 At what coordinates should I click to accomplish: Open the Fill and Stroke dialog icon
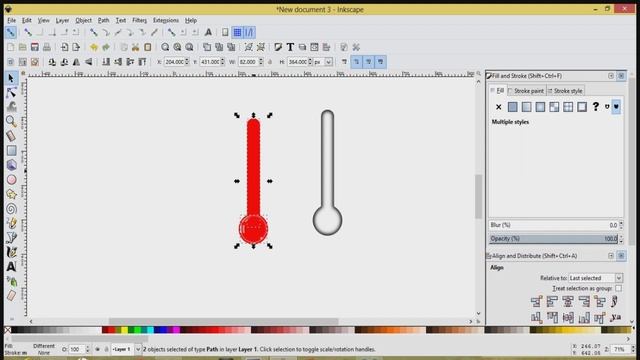pyautogui.click(x=278, y=47)
